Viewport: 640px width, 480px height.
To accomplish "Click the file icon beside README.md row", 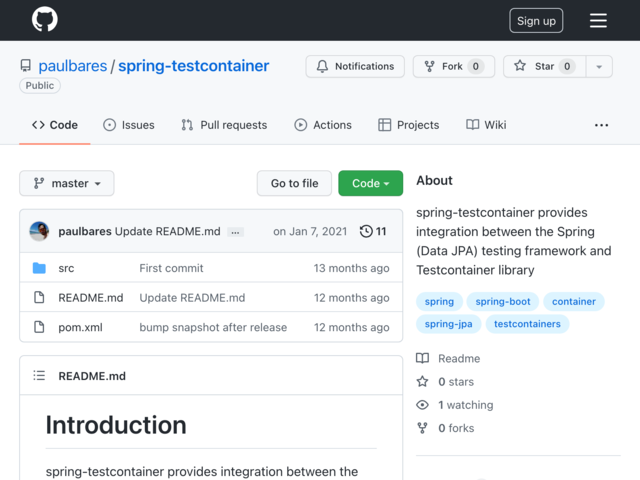I will point(39,297).
